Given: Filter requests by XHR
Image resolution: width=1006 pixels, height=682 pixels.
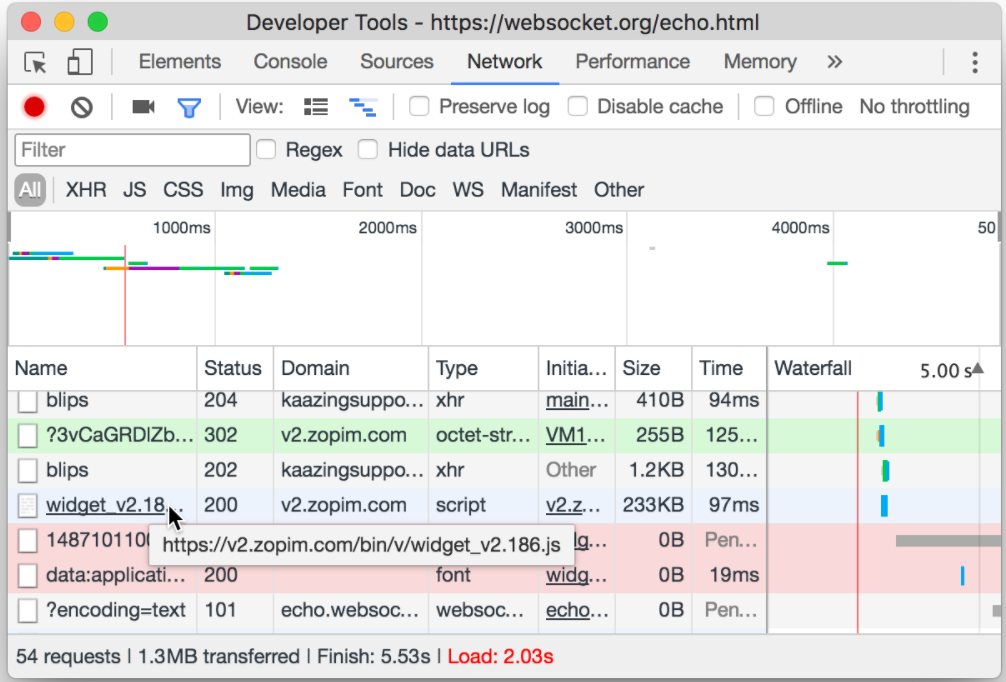Looking at the screenshot, I should click(x=86, y=190).
